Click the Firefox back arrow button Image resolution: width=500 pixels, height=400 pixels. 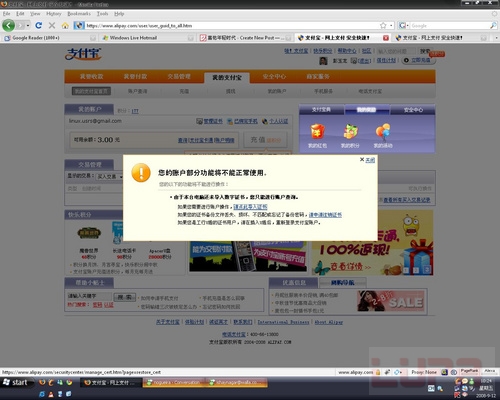pos(8,25)
